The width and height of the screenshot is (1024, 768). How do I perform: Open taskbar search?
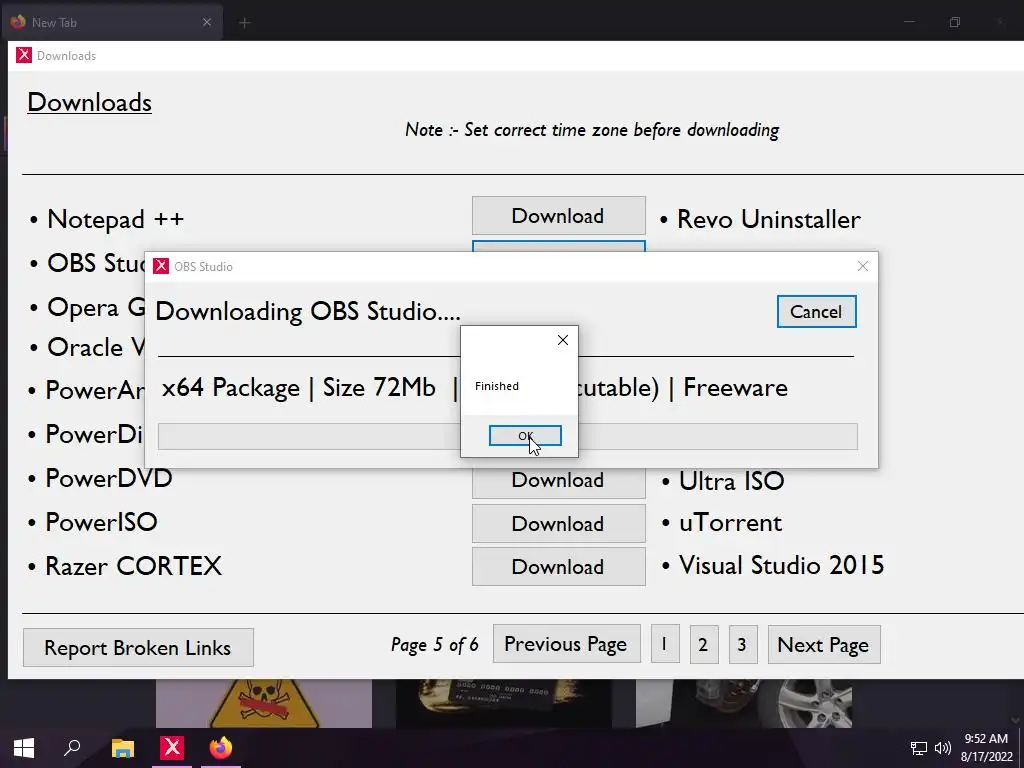coord(72,748)
